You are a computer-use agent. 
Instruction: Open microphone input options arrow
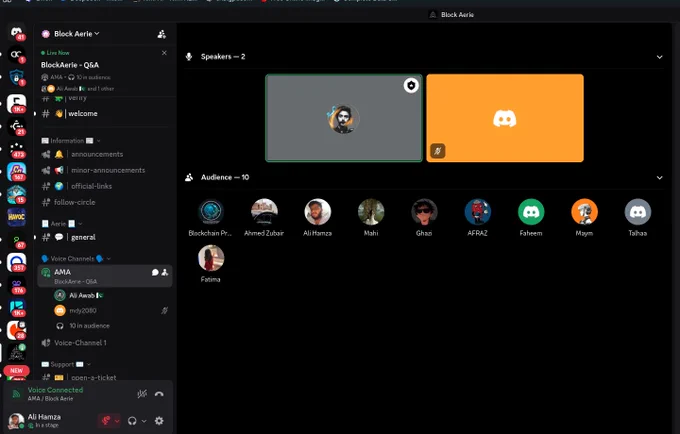(x=117, y=421)
